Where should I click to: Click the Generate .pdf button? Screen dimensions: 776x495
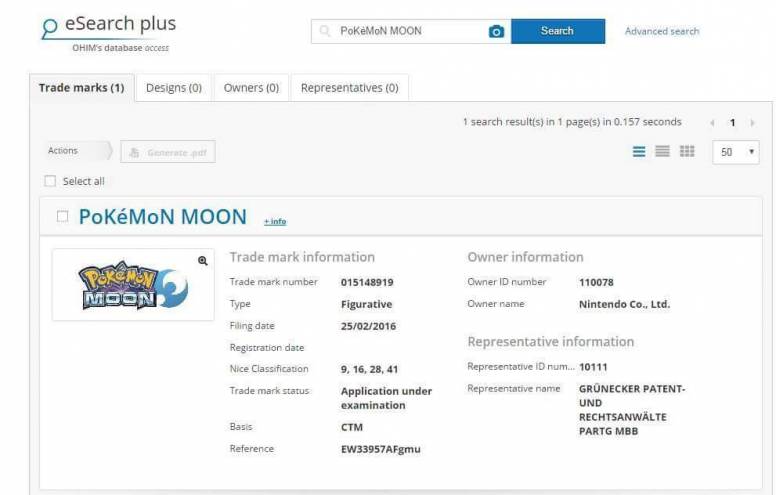tap(168, 152)
